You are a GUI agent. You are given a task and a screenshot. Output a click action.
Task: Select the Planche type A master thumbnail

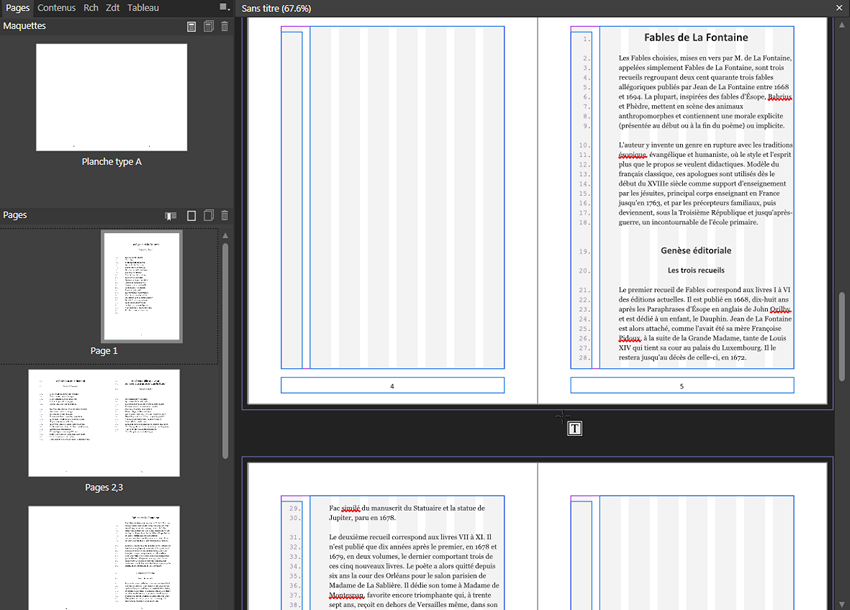(x=112, y=98)
